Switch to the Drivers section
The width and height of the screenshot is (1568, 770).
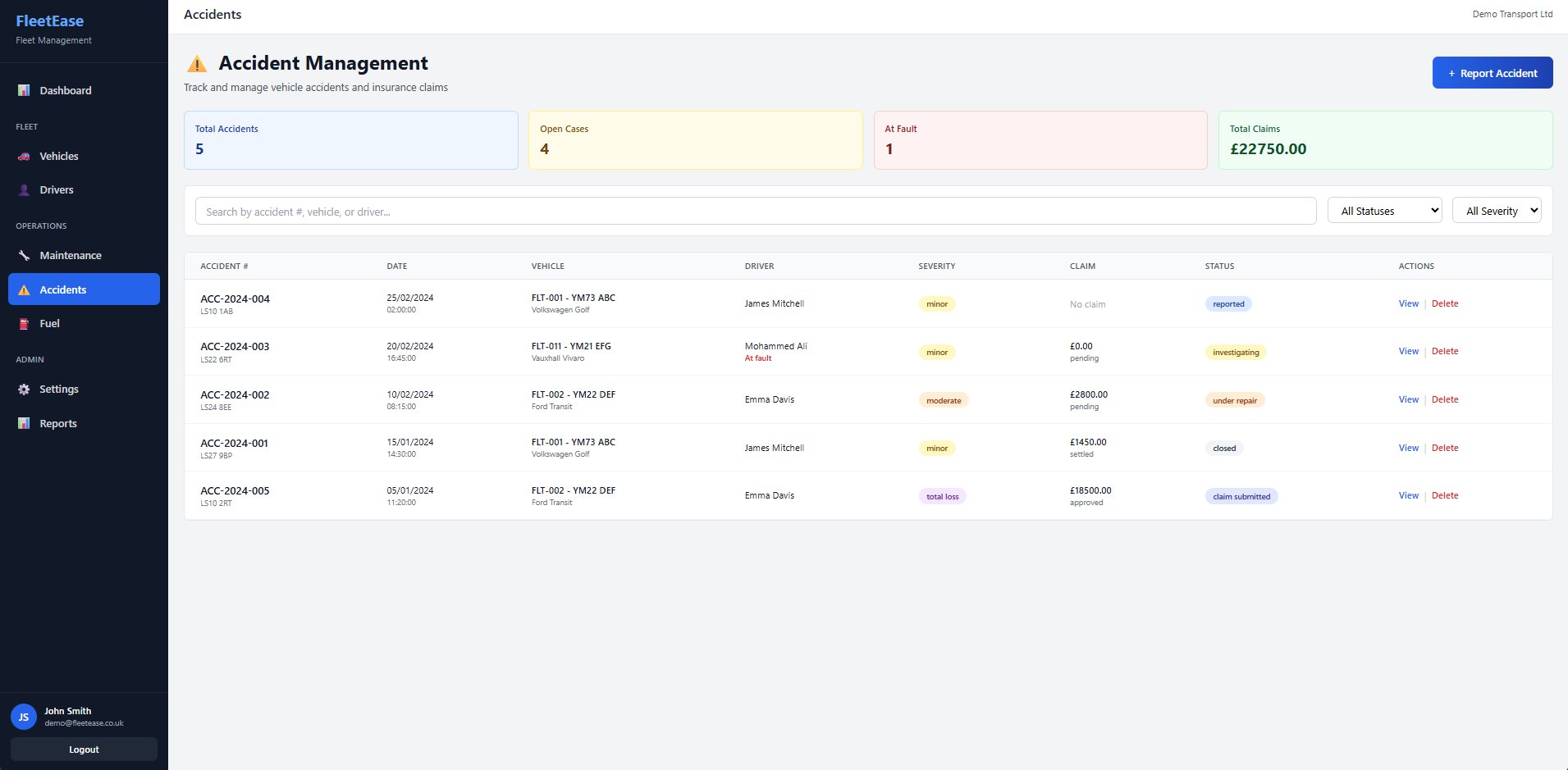(57, 189)
